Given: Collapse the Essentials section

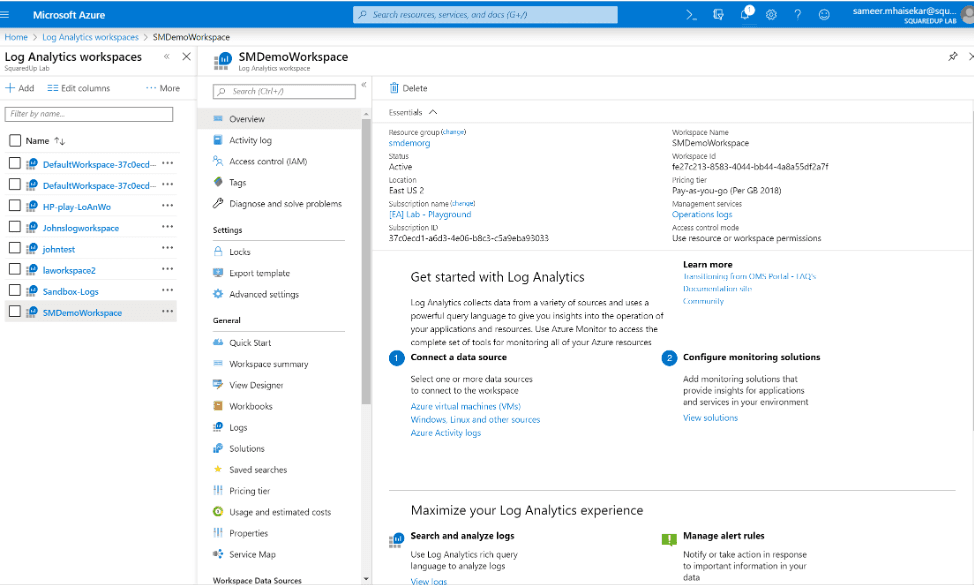Looking at the screenshot, I should coord(433,113).
